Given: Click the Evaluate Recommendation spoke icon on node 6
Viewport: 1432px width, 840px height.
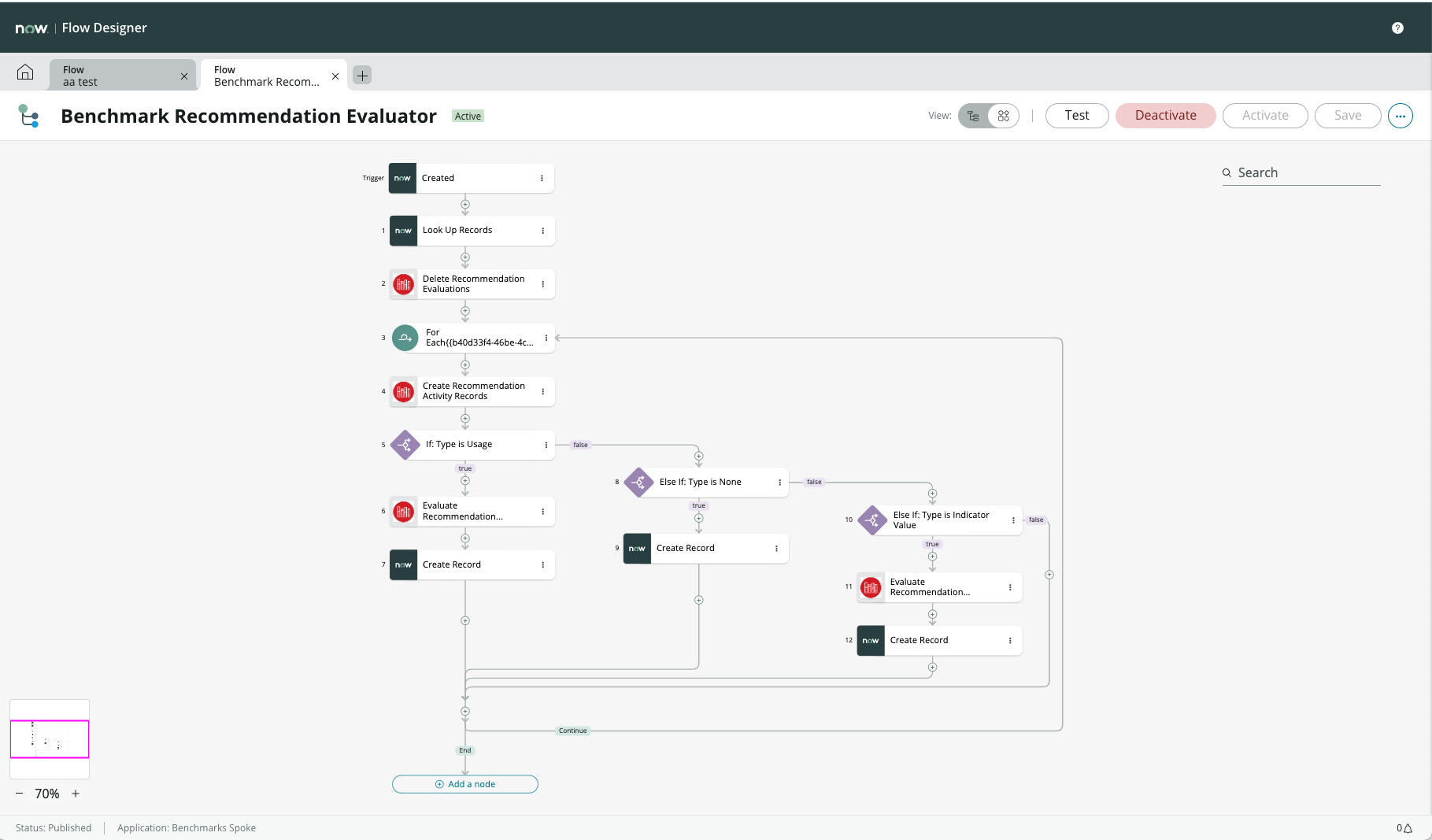Looking at the screenshot, I should click(x=404, y=511).
